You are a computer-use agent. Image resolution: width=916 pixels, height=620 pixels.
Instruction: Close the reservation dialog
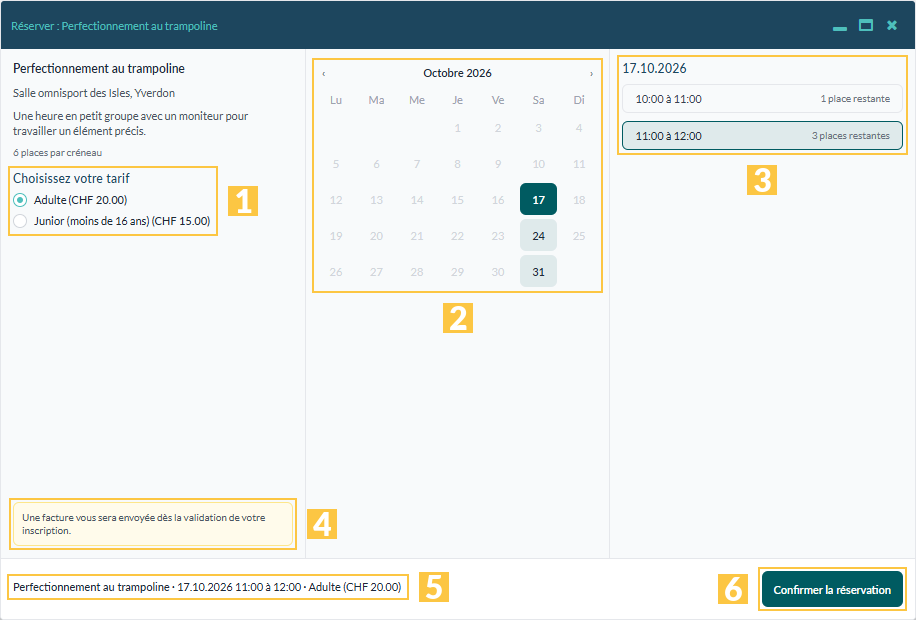(x=891, y=25)
